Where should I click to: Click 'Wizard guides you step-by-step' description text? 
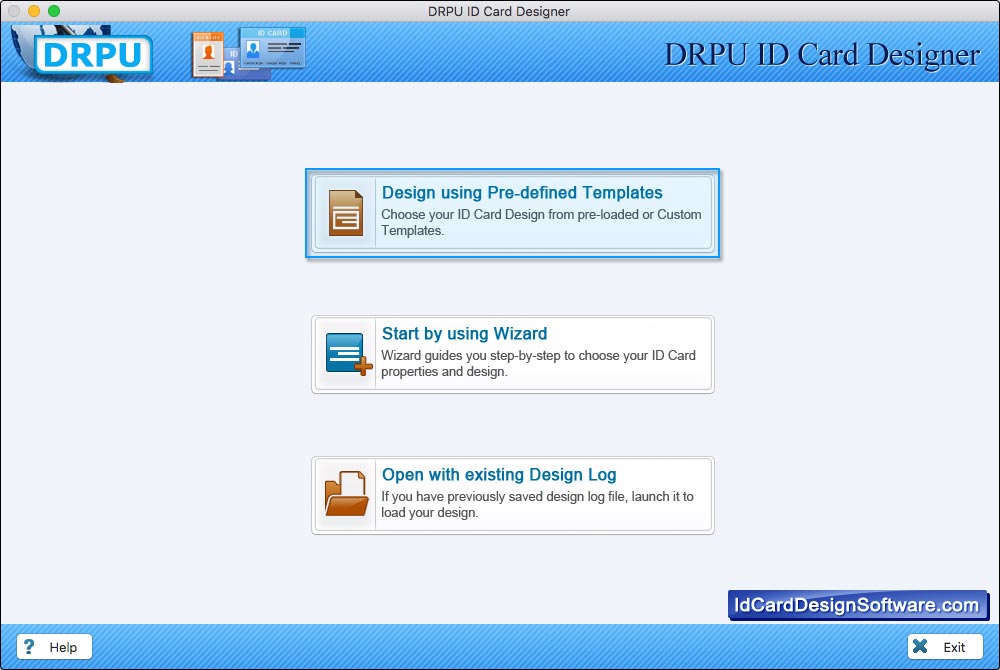click(x=538, y=363)
